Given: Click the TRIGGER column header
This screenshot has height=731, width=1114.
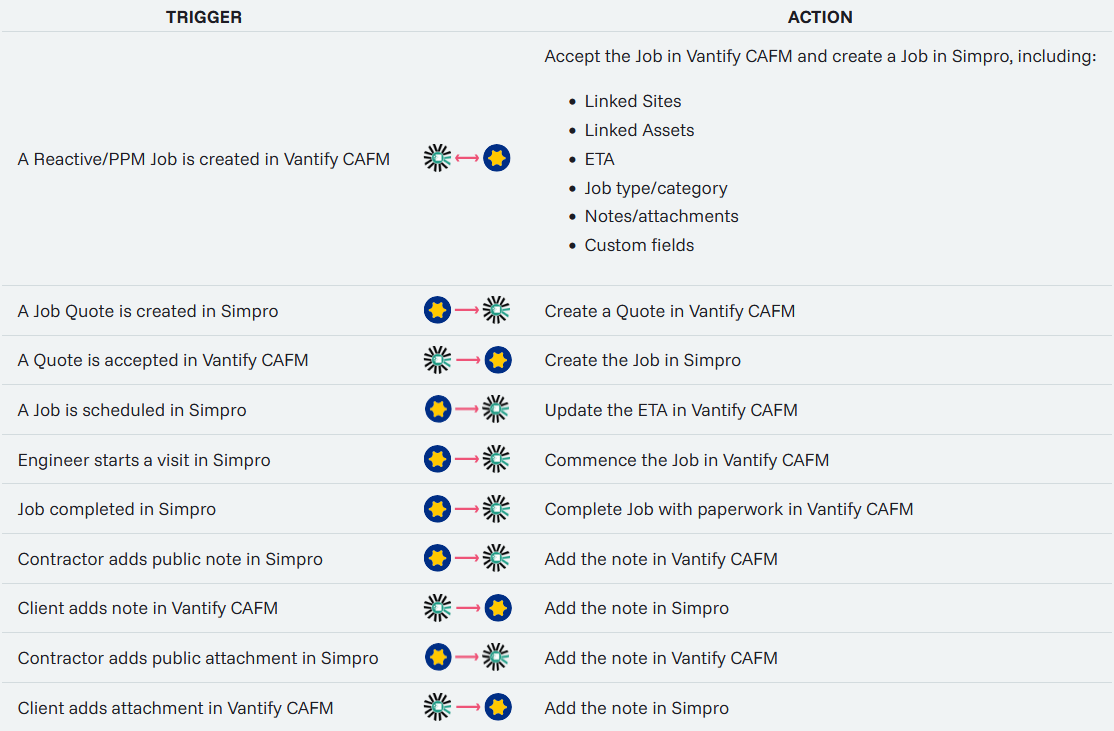Looking at the screenshot, I should [x=204, y=17].
